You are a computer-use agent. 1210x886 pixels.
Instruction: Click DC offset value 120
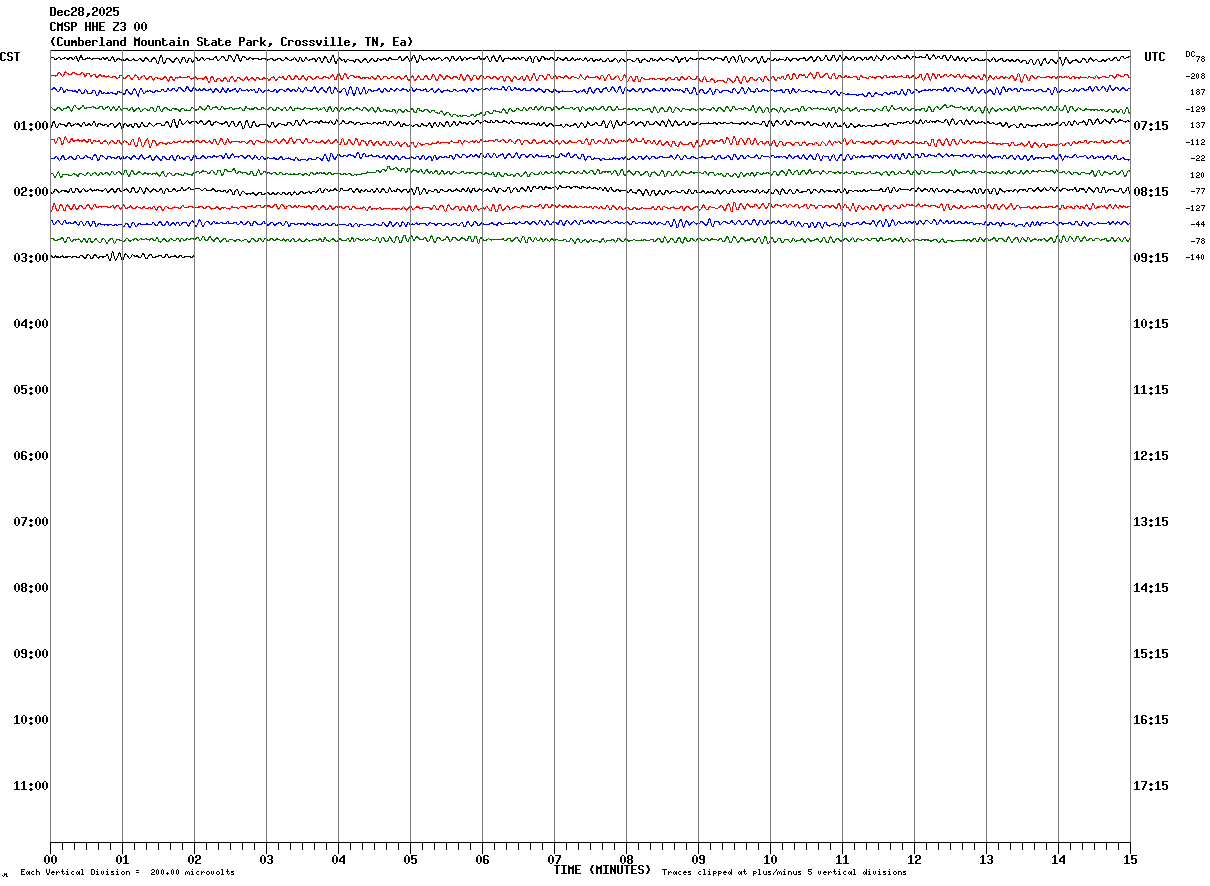tap(1197, 175)
